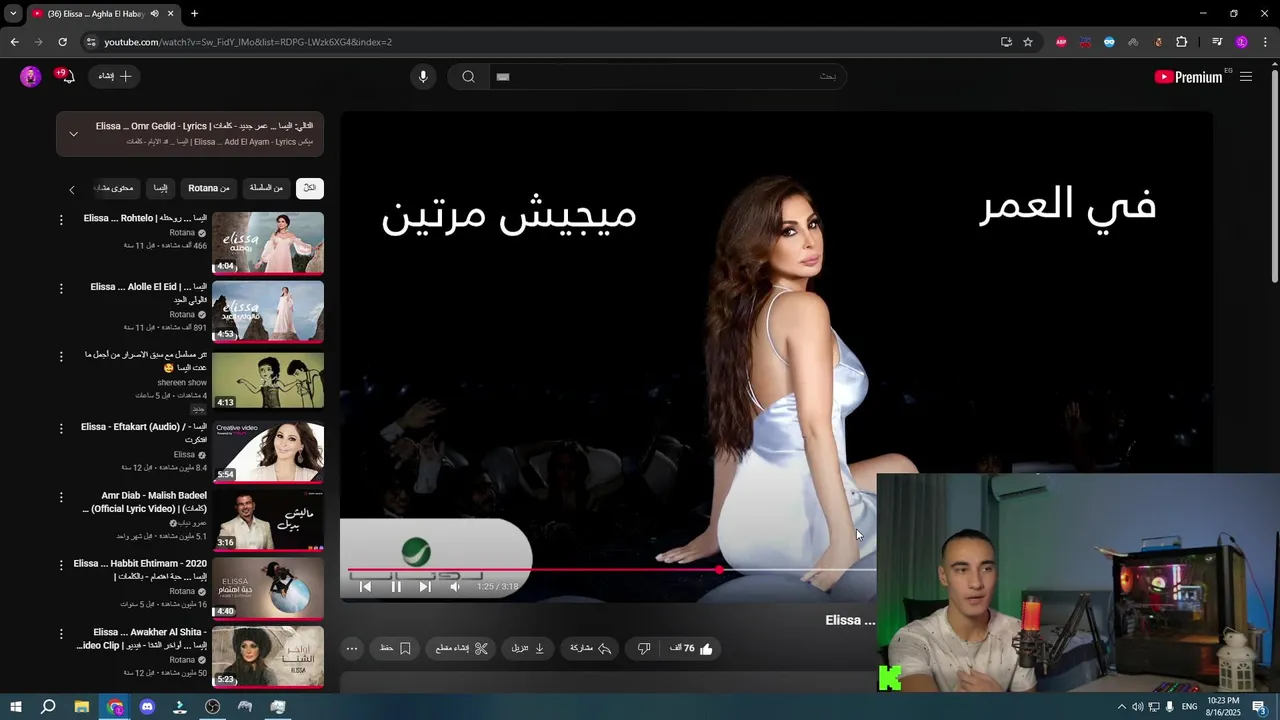Skip to the next video
This screenshot has width=1280, height=720.
click(425, 587)
